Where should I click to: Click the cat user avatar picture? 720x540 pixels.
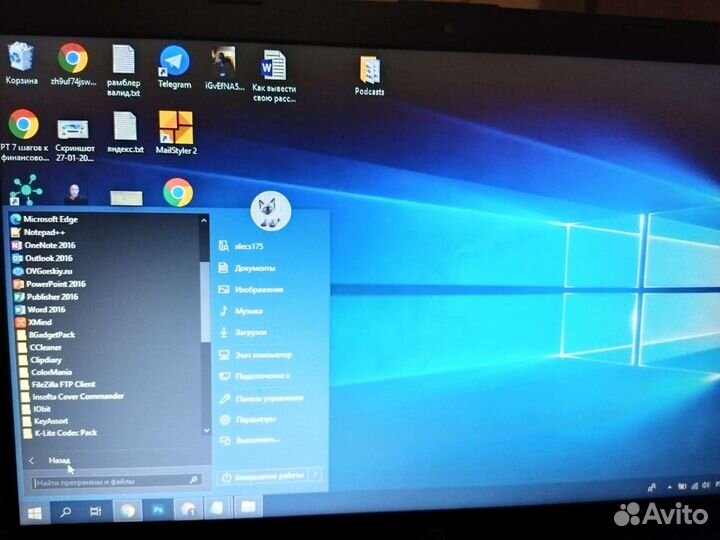pos(271,211)
